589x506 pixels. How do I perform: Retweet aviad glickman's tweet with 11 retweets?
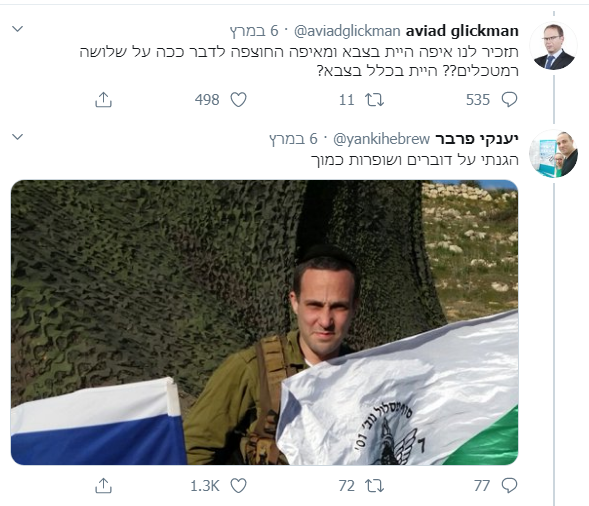coord(375,100)
